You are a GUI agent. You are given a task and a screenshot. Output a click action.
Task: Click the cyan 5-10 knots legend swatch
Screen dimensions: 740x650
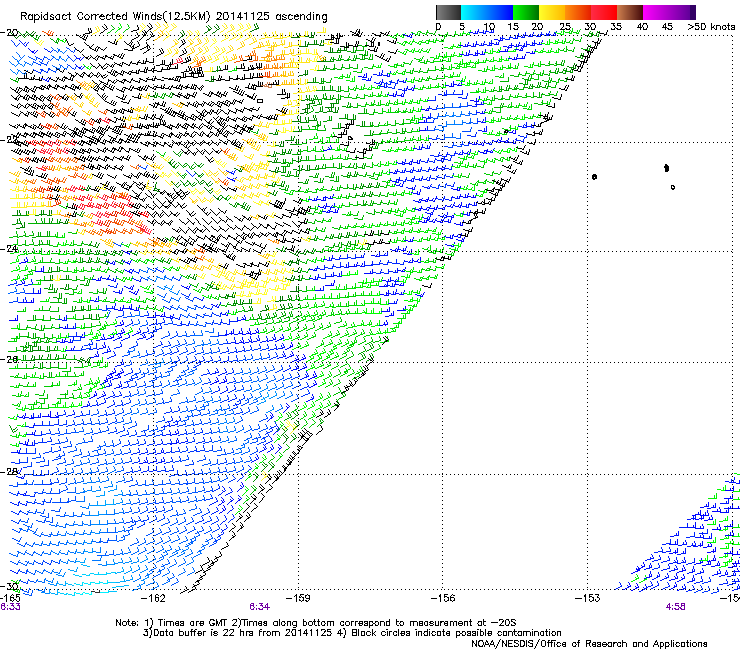click(x=474, y=12)
